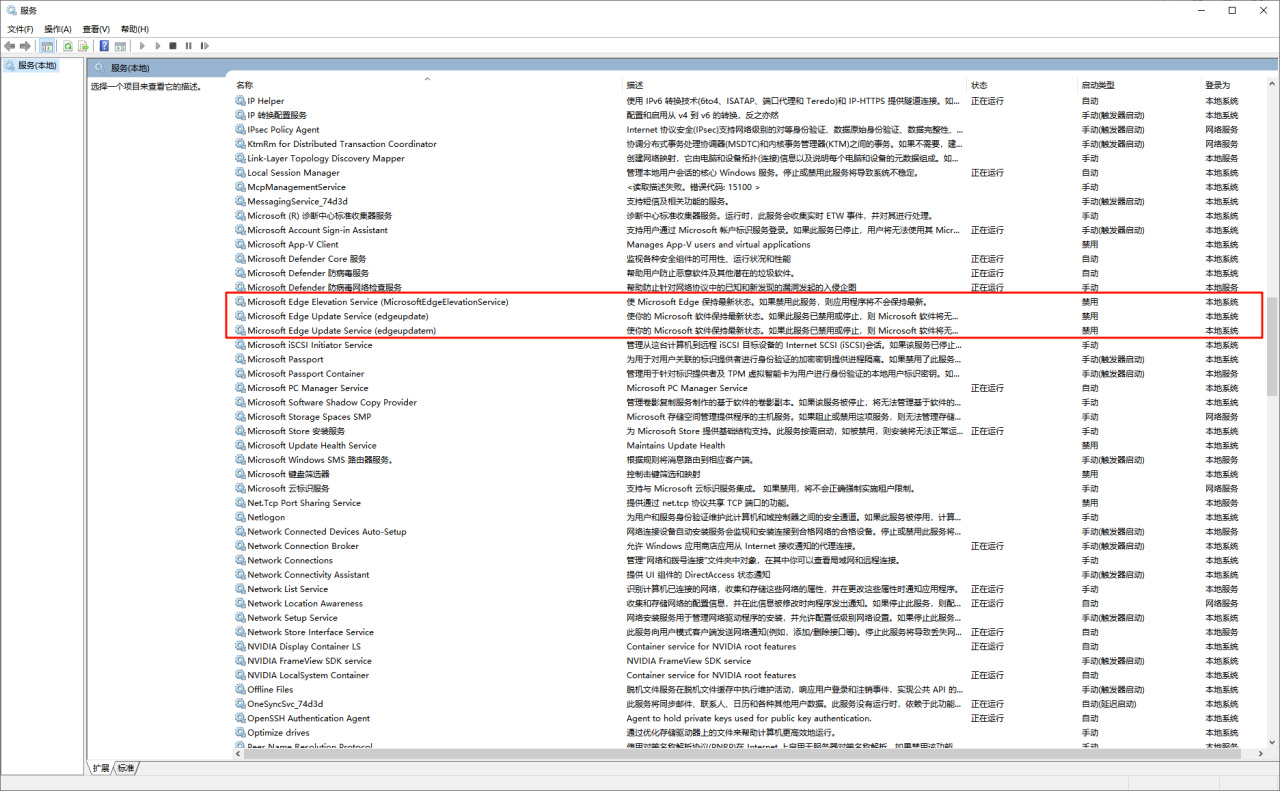Switch to the 扩展 tab

(101, 768)
